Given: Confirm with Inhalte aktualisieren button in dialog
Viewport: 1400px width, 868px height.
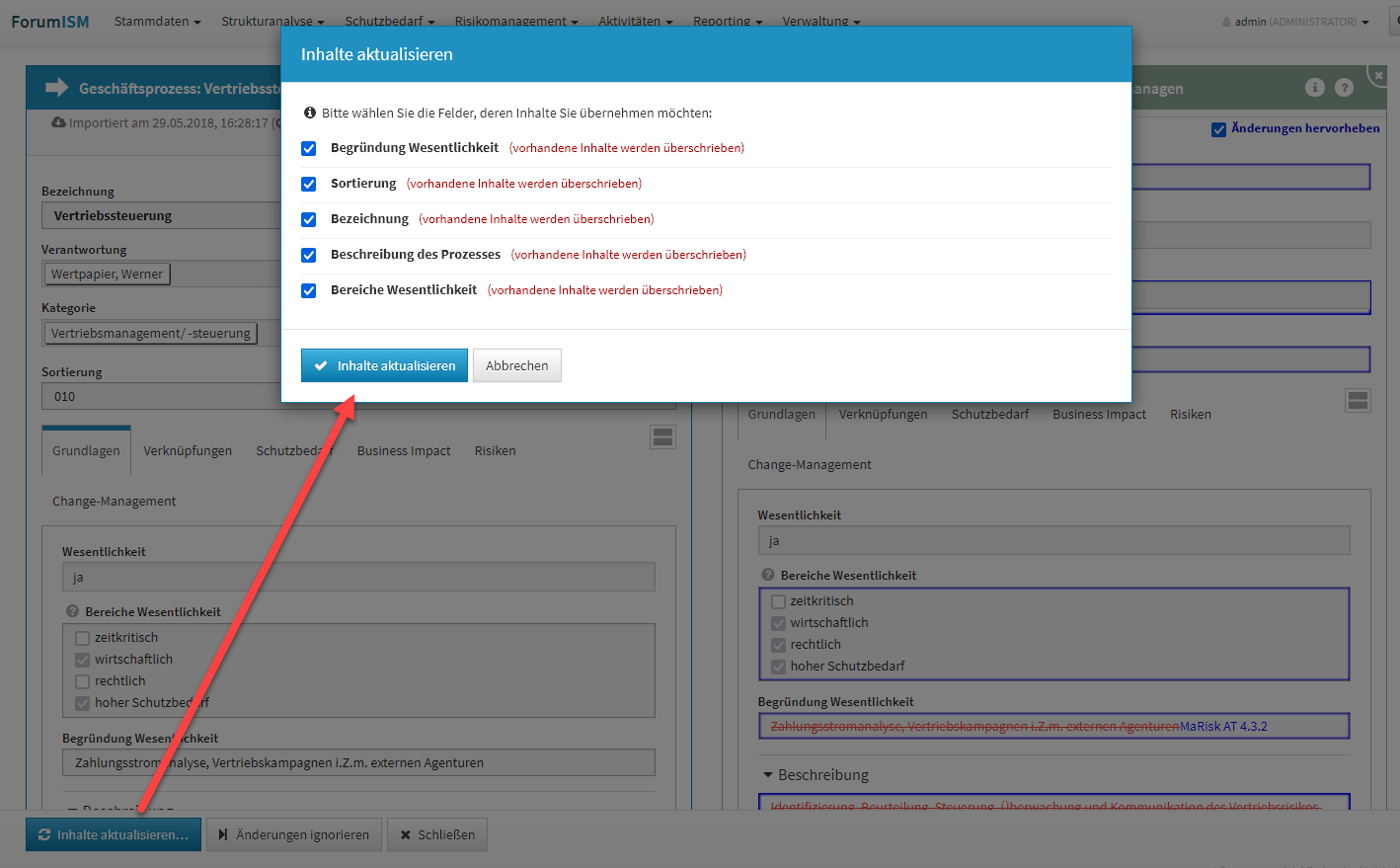Looking at the screenshot, I should click(384, 365).
